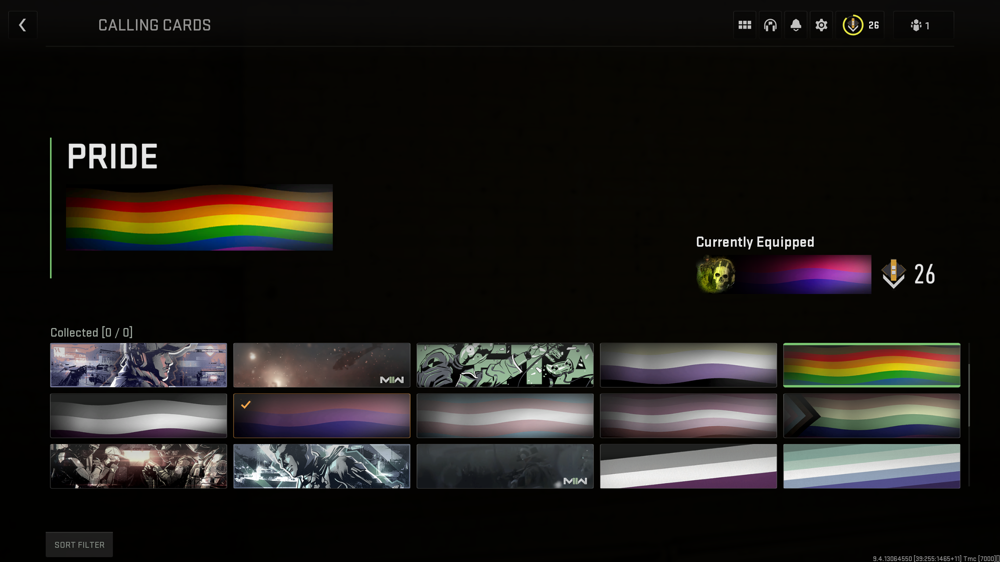Image resolution: width=1000 pixels, height=562 pixels.
Task: Click the equipped skull emblem
Action: [x=716, y=274]
